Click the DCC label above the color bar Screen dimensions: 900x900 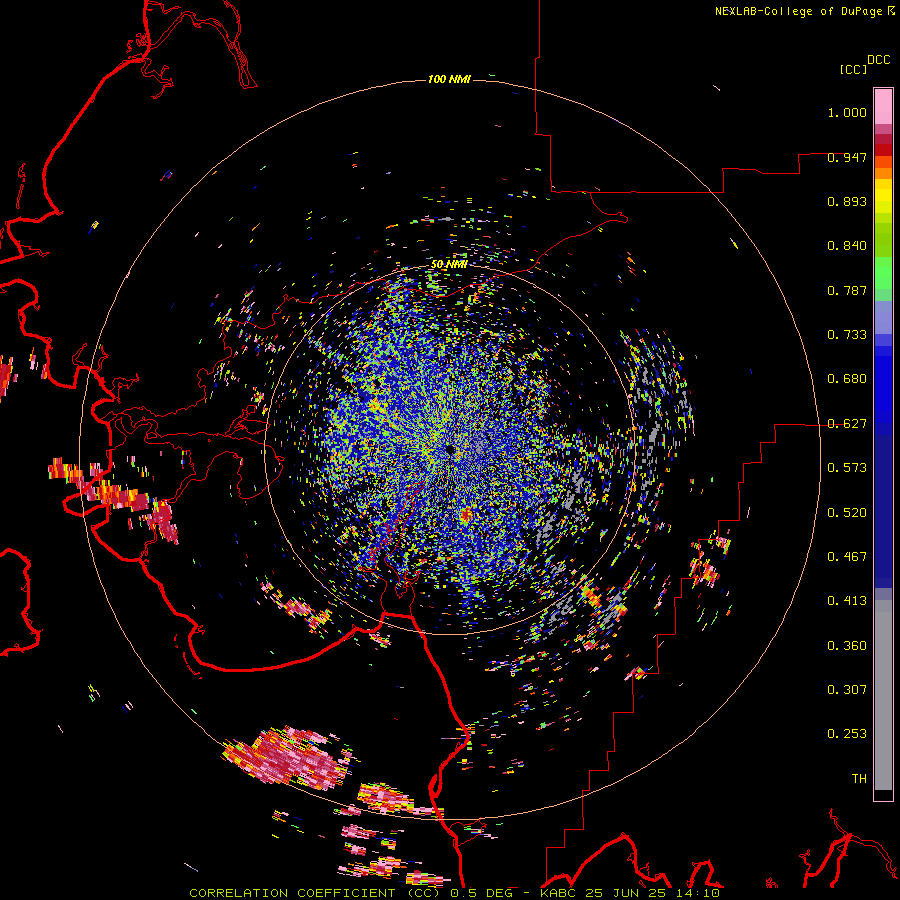pos(879,60)
